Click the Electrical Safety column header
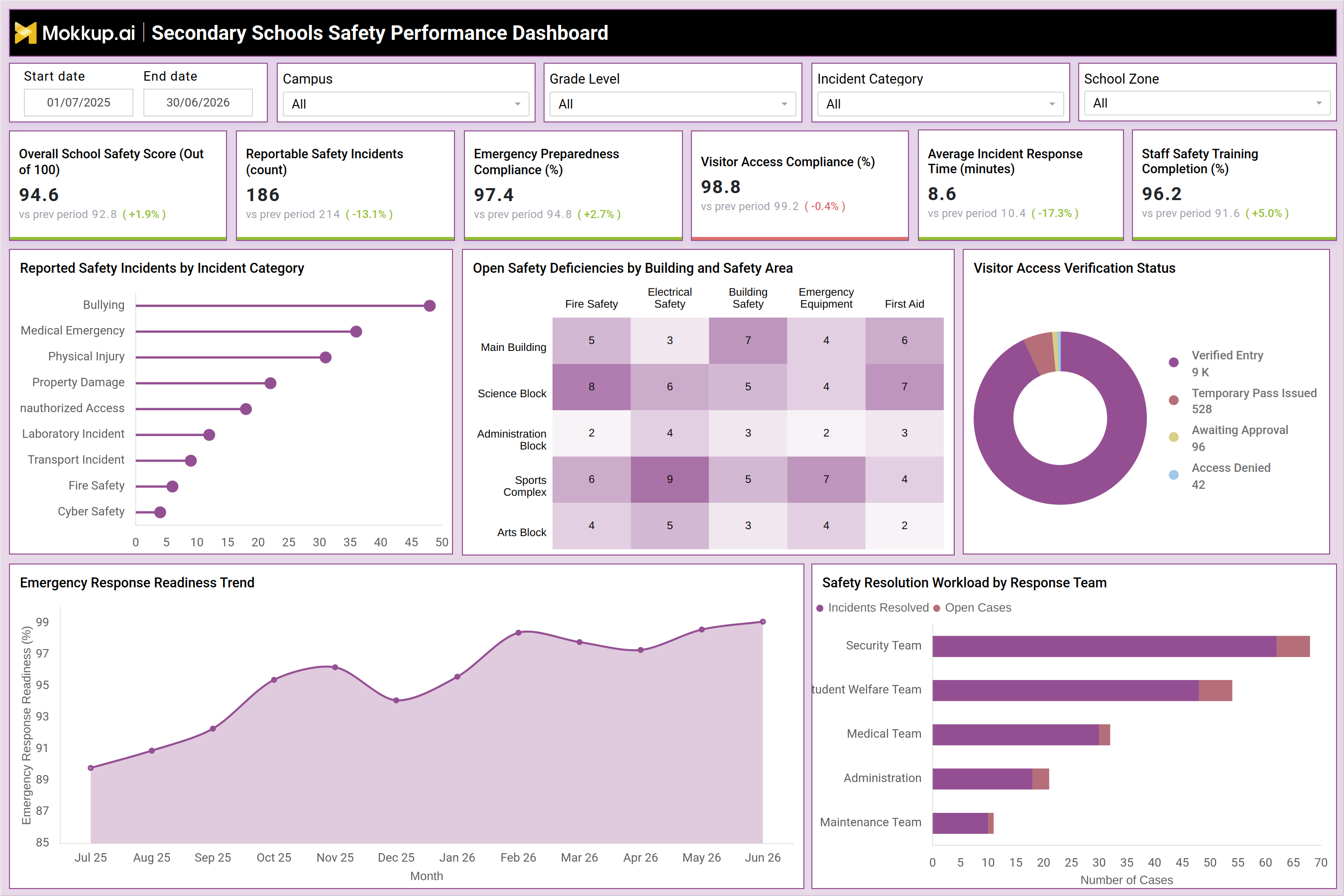1344x896 pixels. pyautogui.click(x=670, y=298)
